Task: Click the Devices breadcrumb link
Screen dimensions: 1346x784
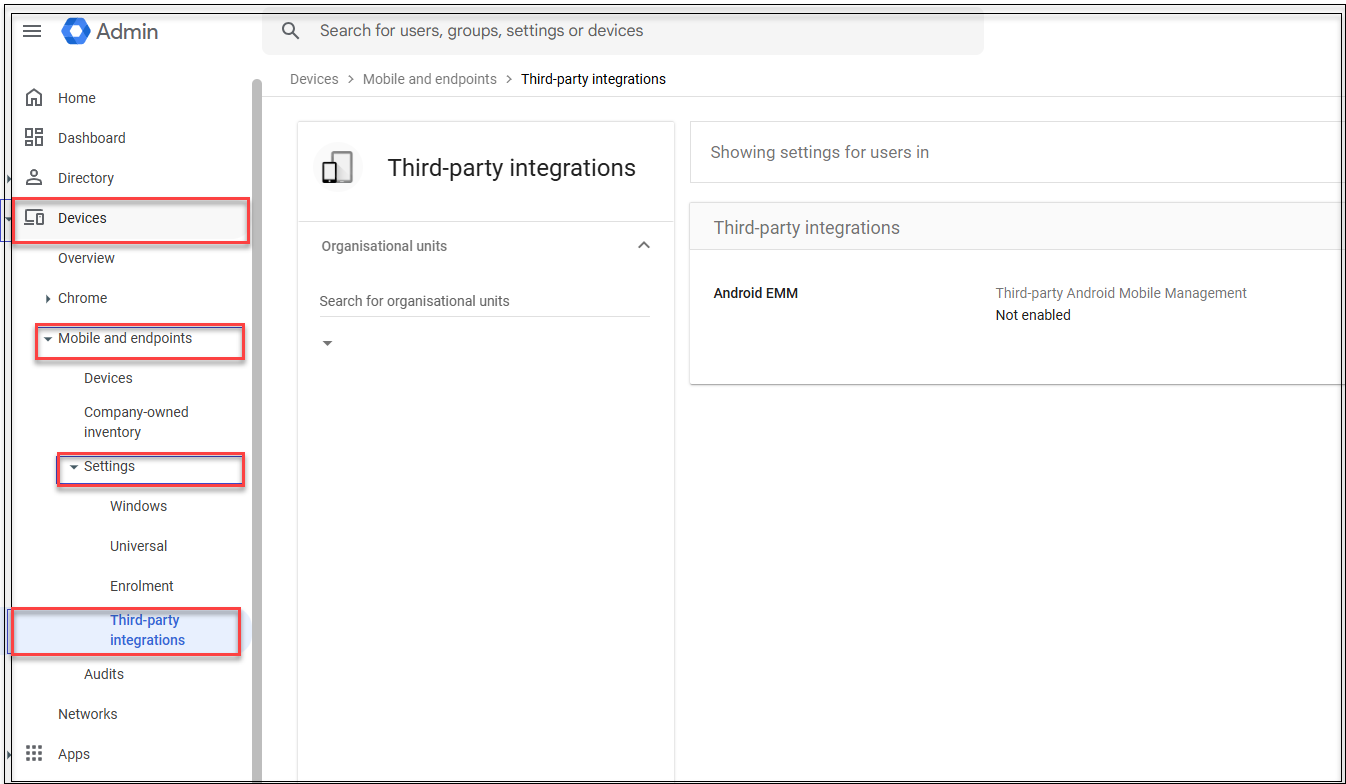Action: tap(314, 79)
